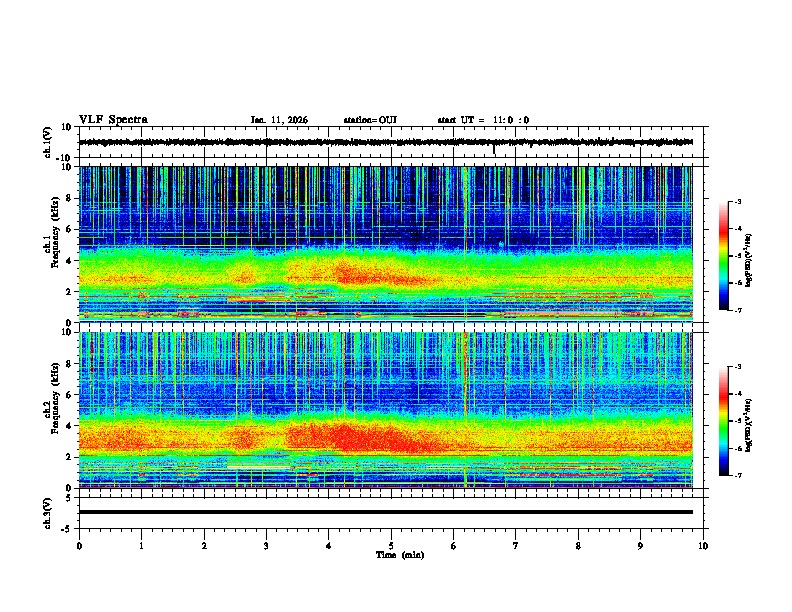The image size is (792, 612).
Task: Click the ch.1 frequency tick label "8"
Action: click(x=70, y=198)
